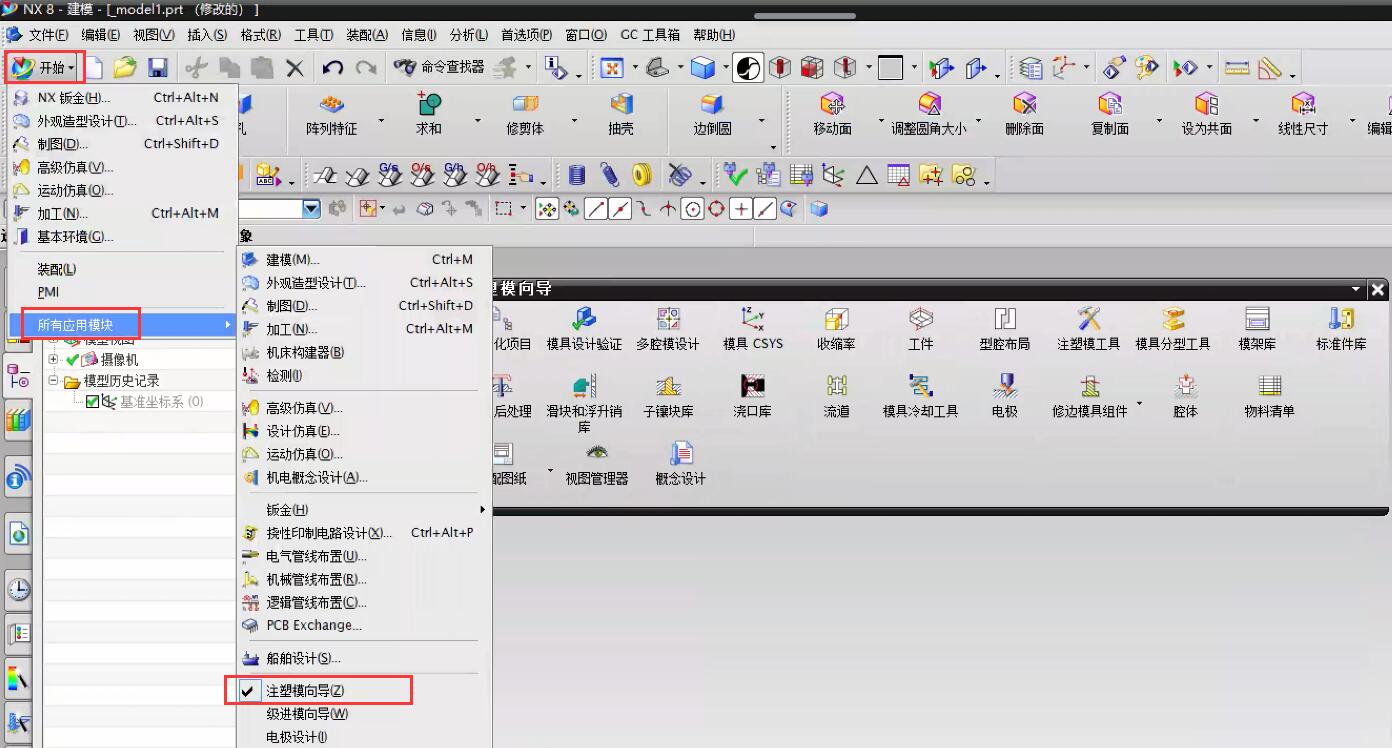Open the 开始 start dropdown button
The image size is (1392, 748).
[x=43, y=68]
